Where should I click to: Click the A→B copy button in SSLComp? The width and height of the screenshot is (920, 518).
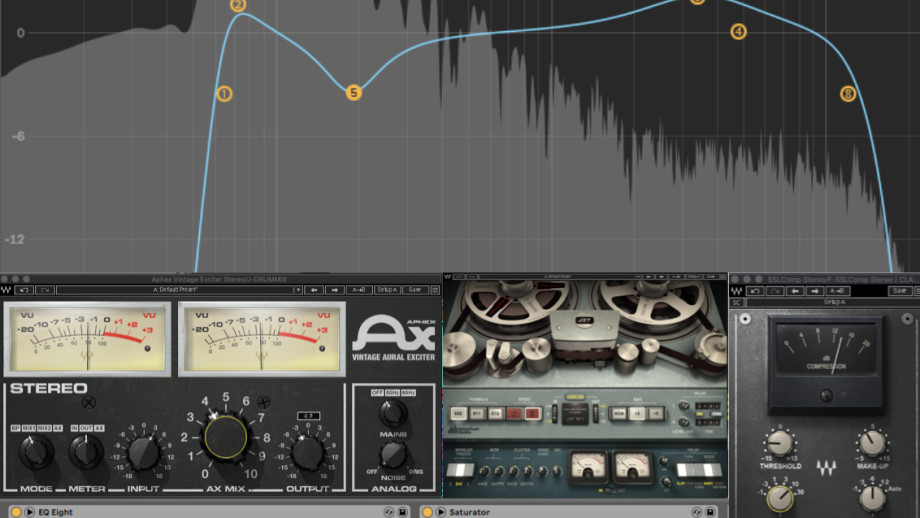click(x=837, y=291)
